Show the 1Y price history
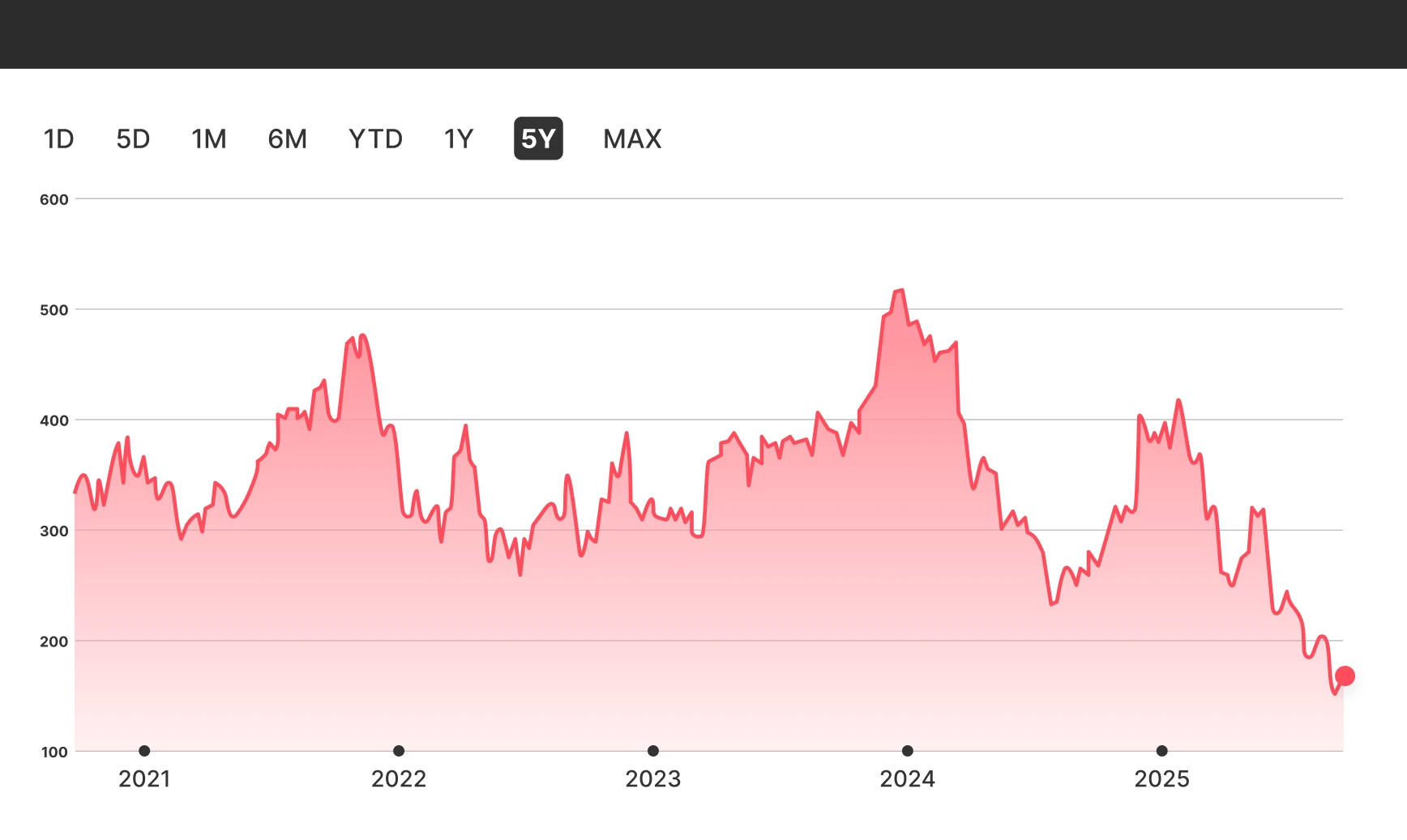Image resolution: width=1407 pixels, height=840 pixels. point(458,139)
